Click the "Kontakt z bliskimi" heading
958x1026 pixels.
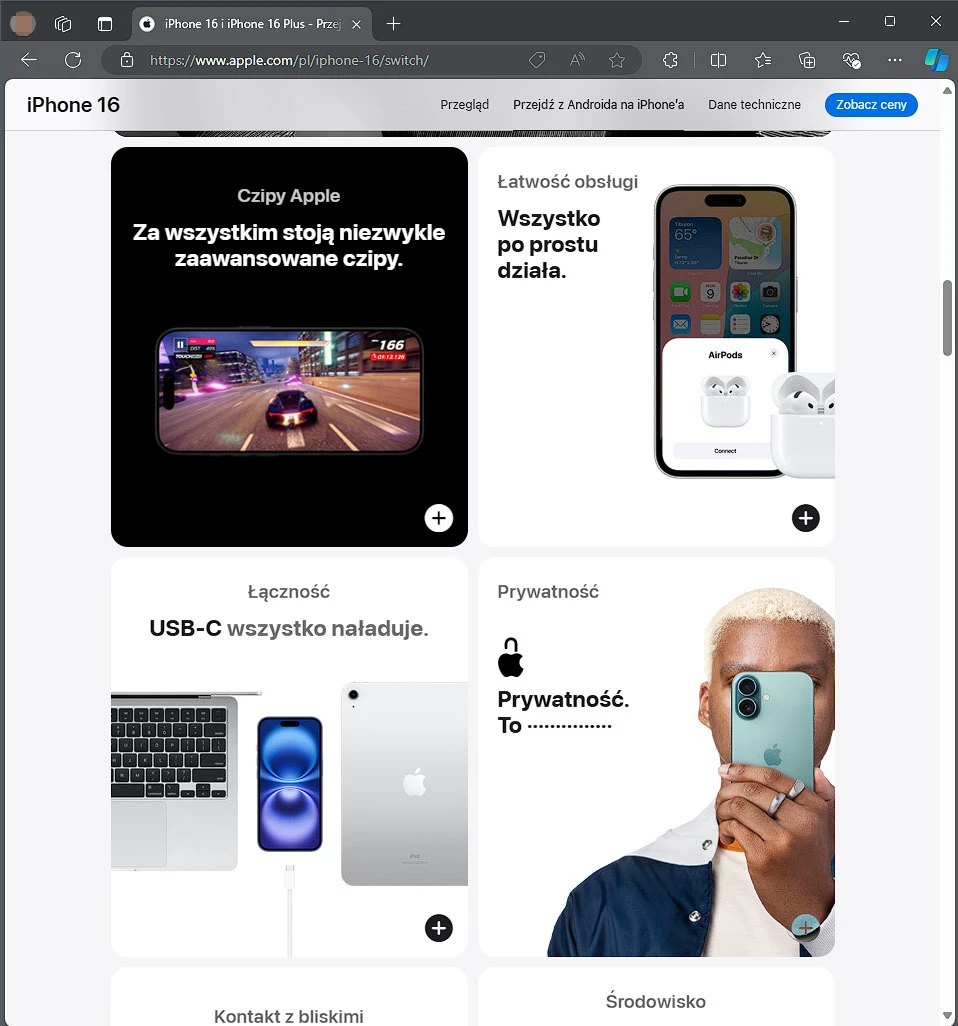[x=289, y=1016]
